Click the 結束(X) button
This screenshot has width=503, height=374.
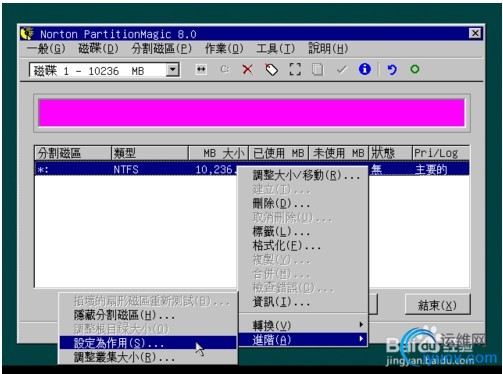pos(438,305)
